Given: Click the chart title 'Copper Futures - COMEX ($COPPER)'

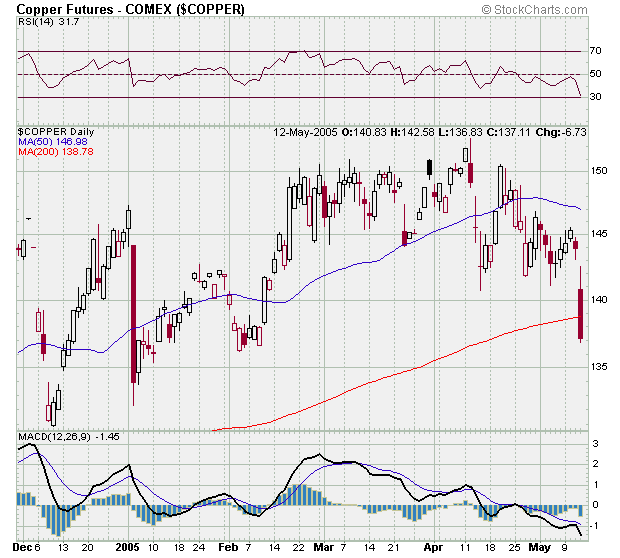Looking at the screenshot, I should click(130, 9).
